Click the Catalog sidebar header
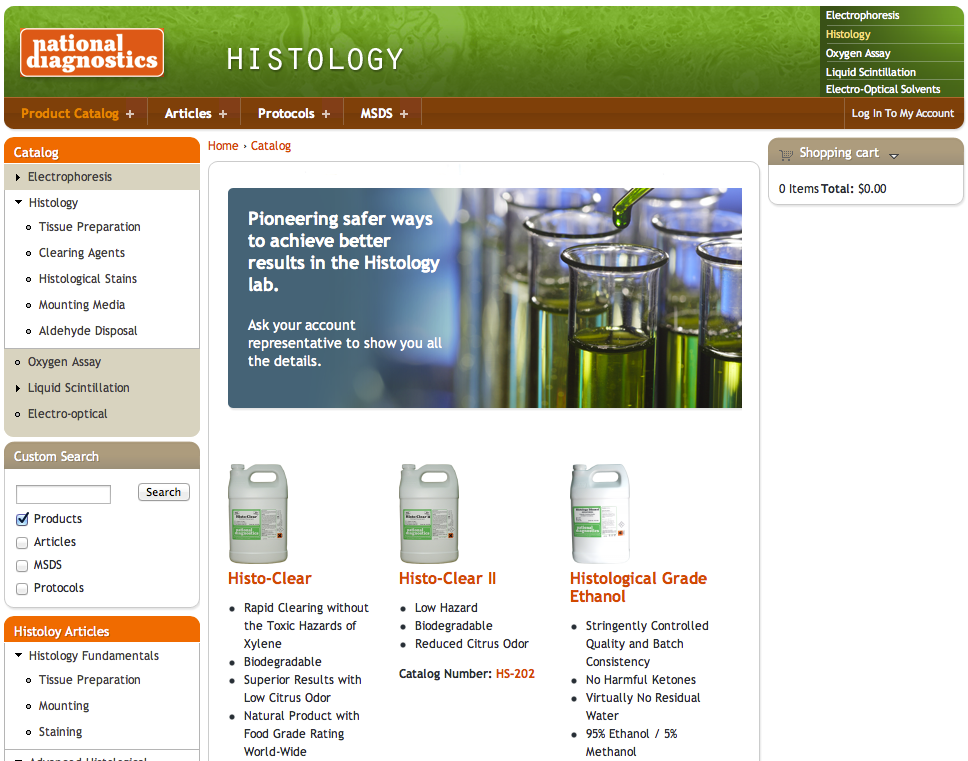Image resolution: width=968 pixels, height=761 pixels. tap(102, 151)
